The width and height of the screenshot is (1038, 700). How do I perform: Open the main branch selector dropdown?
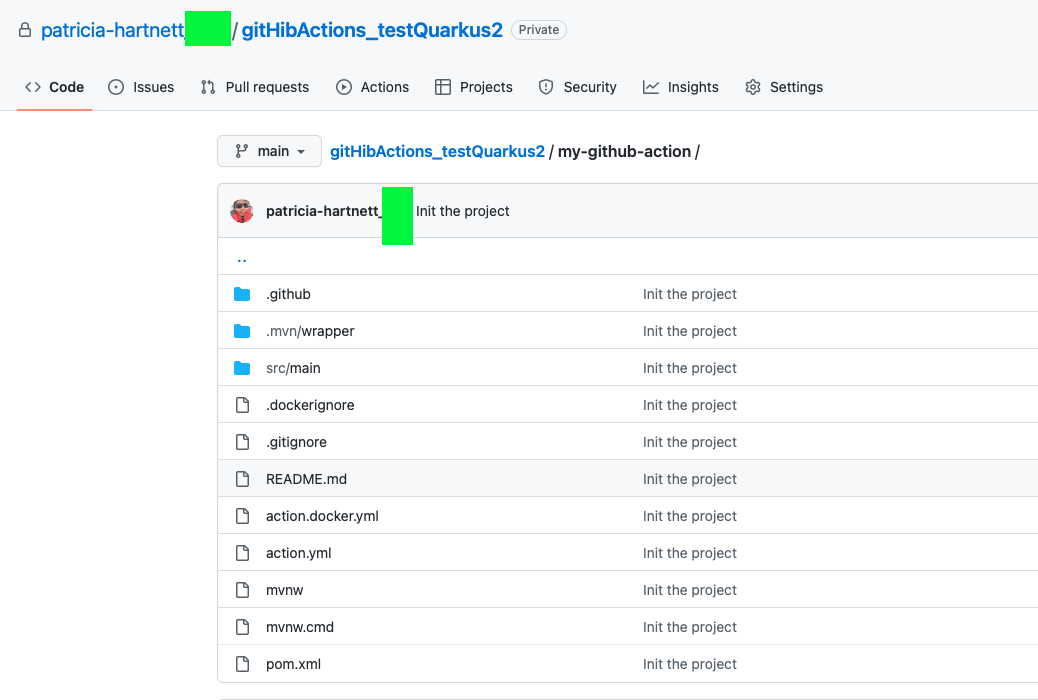pos(269,151)
